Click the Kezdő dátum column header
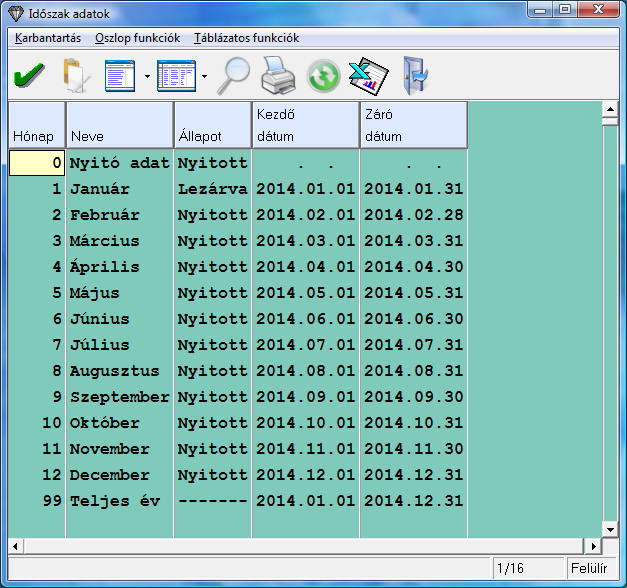This screenshot has height=588, width=627. pyautogui.click(x=305, y=125)
